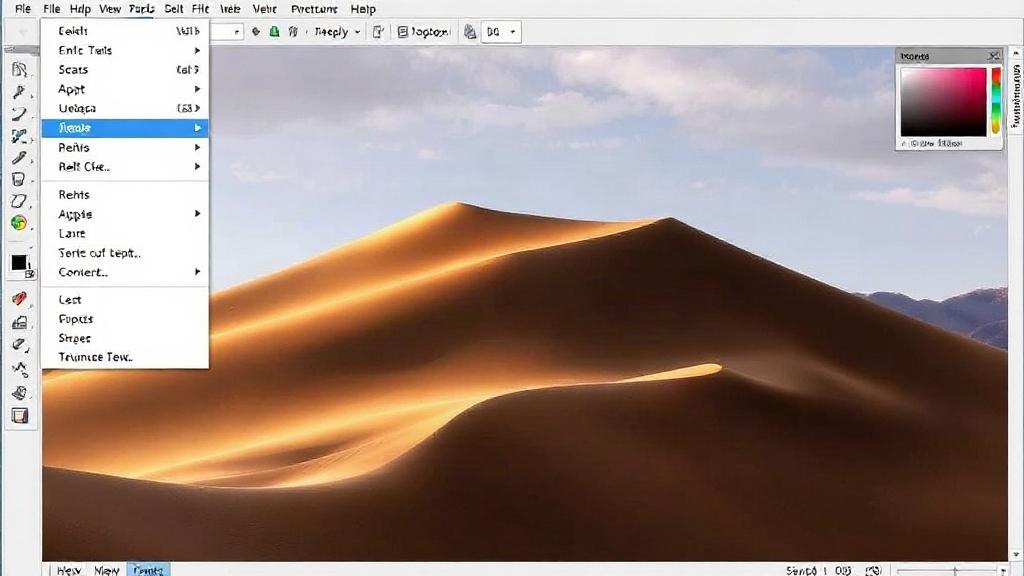Open the Prettume menu in the menu bar

pos(314,9)
